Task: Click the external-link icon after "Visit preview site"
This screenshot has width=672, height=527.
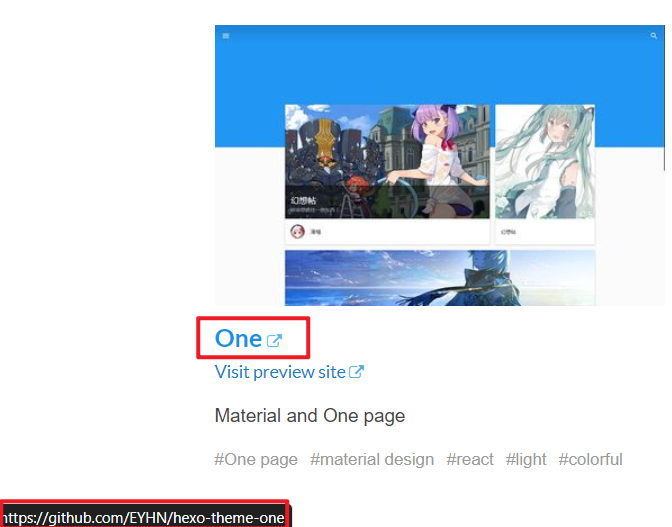Action: pyautogui.click(x=356, y=371)
